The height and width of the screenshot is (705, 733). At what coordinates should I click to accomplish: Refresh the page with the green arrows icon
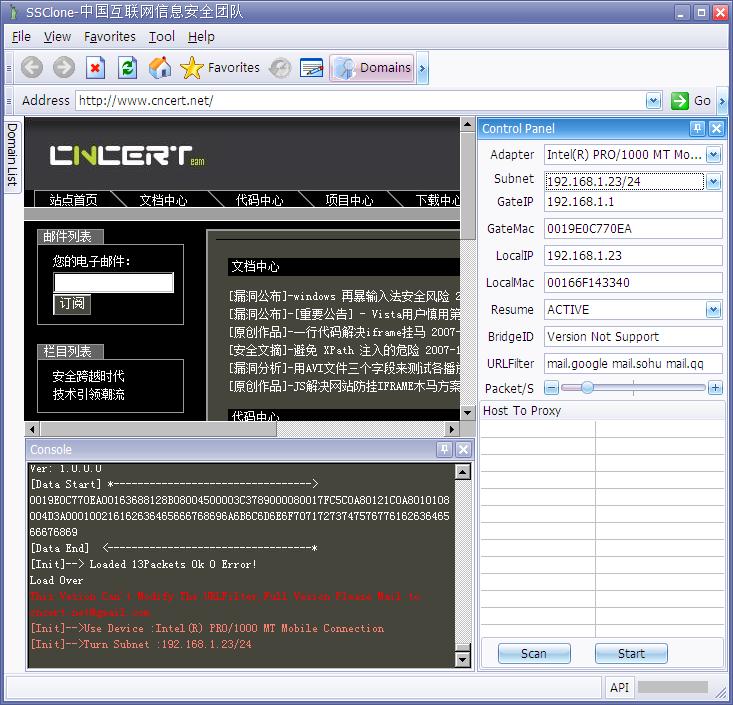(x=127, y=68)
